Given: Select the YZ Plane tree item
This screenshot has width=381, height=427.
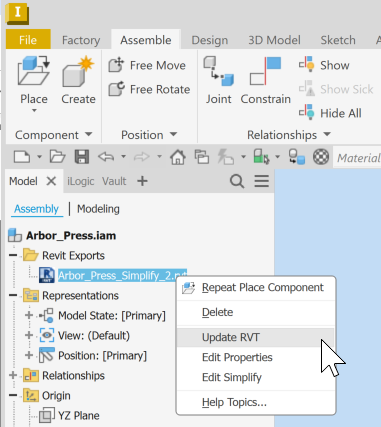Looking at the screenshot, I should click(79, 416).
